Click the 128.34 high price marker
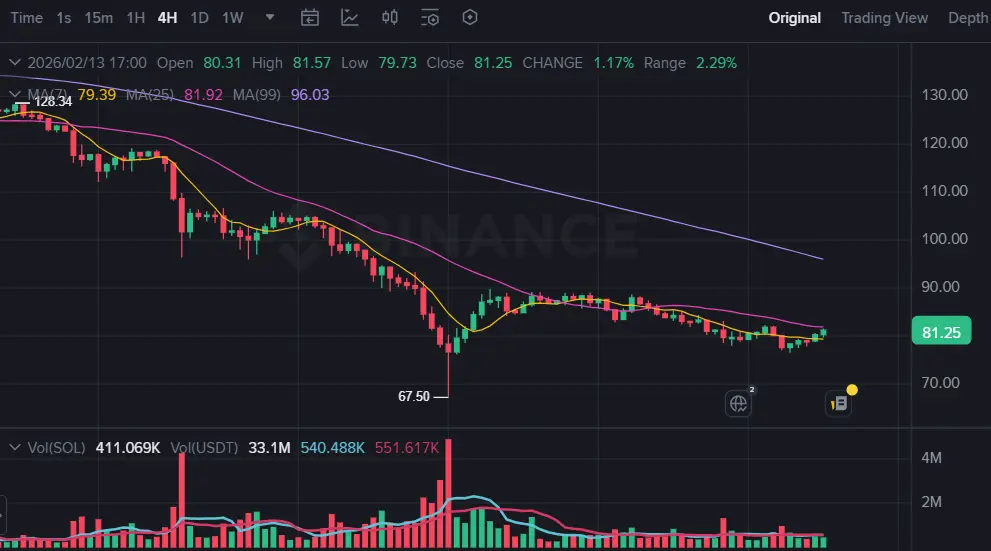 click(53, 102)
